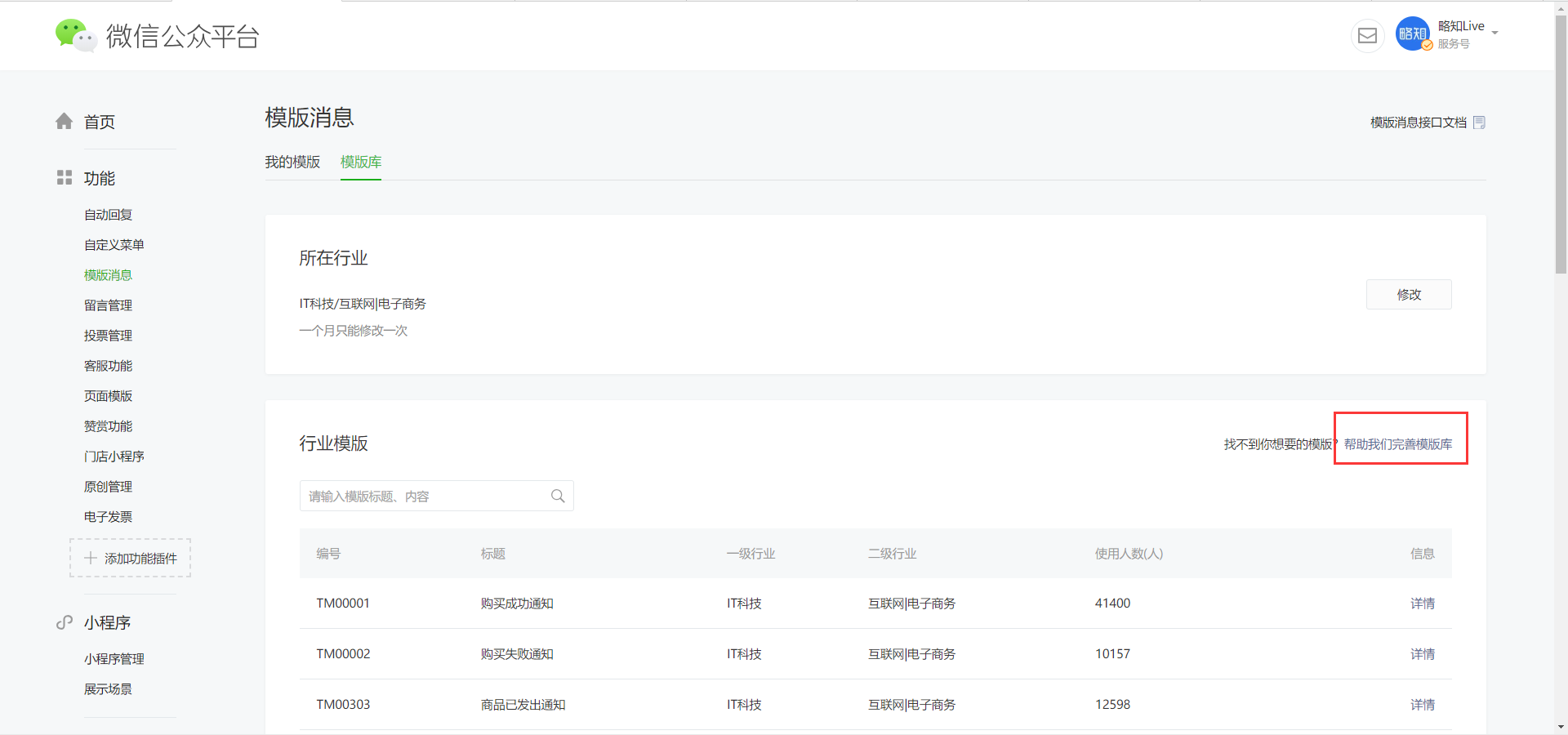Click usage count 10157
The image size is (1568, 735).
(1113, 654)
